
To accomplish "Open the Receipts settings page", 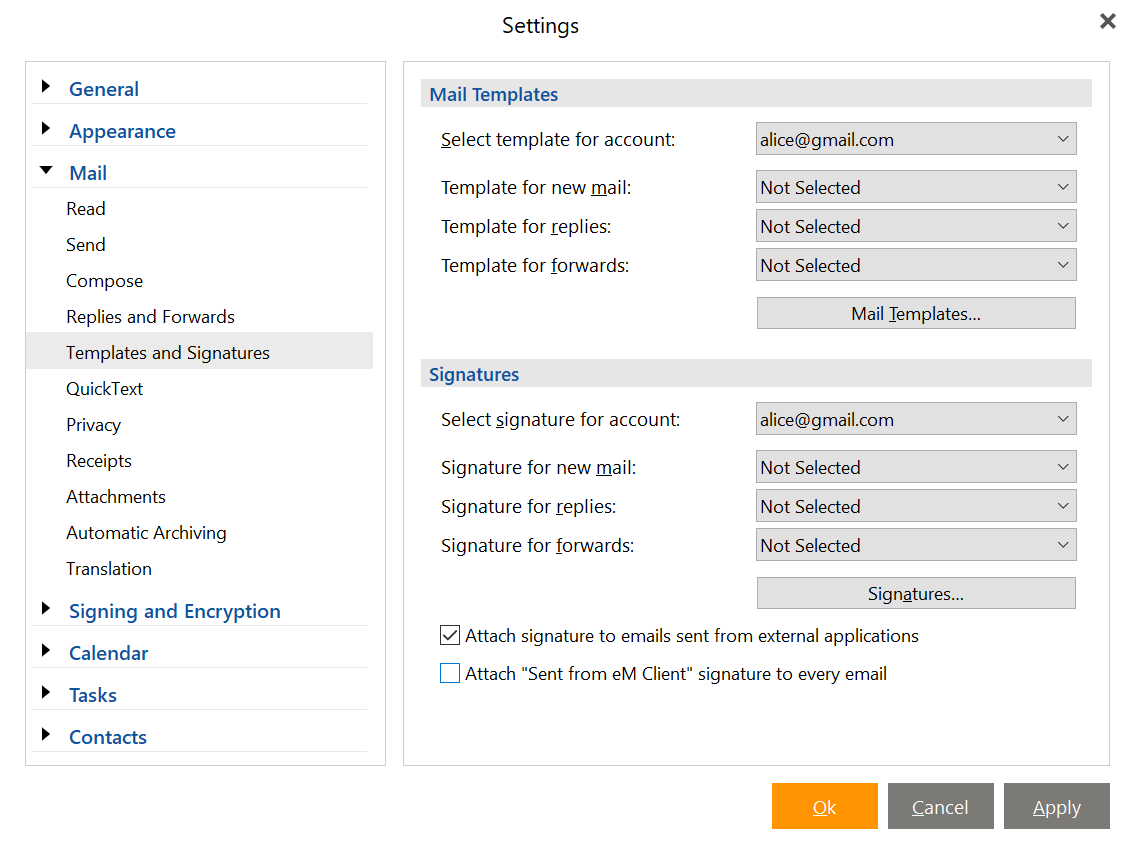I will tap(98, 461).
